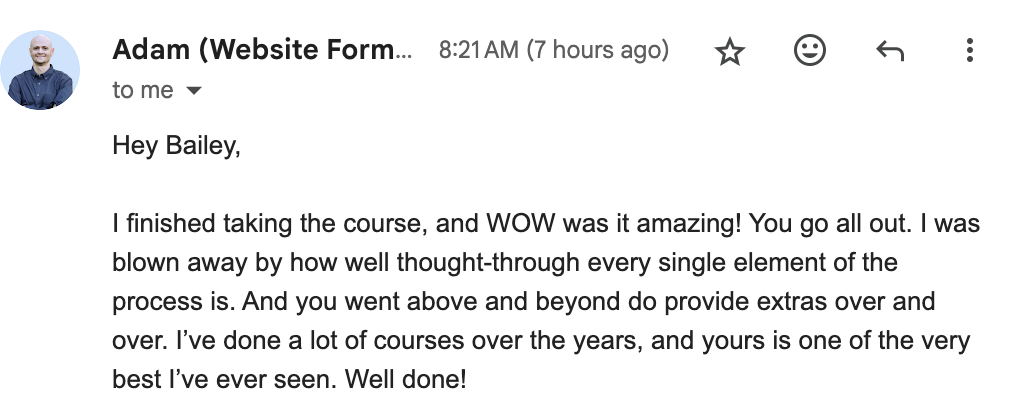Screen dimensions: 1020x410
Task: Expand the "to me" recipient details arrow
Action: 194,91
